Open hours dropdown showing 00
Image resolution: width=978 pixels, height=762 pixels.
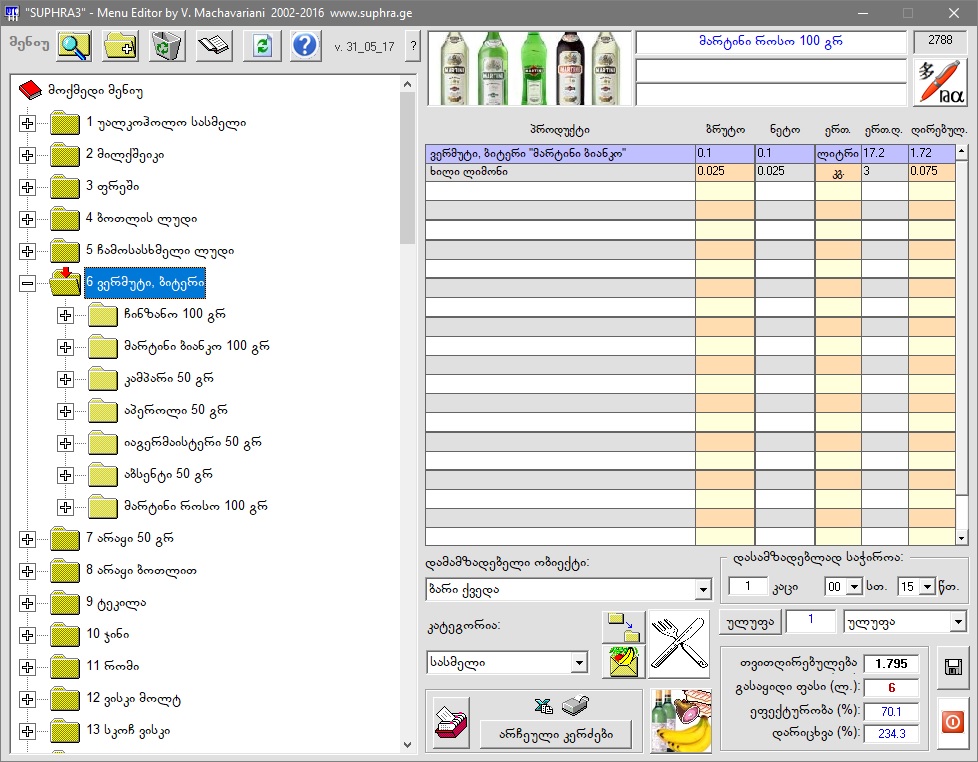click(x=854, y=587)
